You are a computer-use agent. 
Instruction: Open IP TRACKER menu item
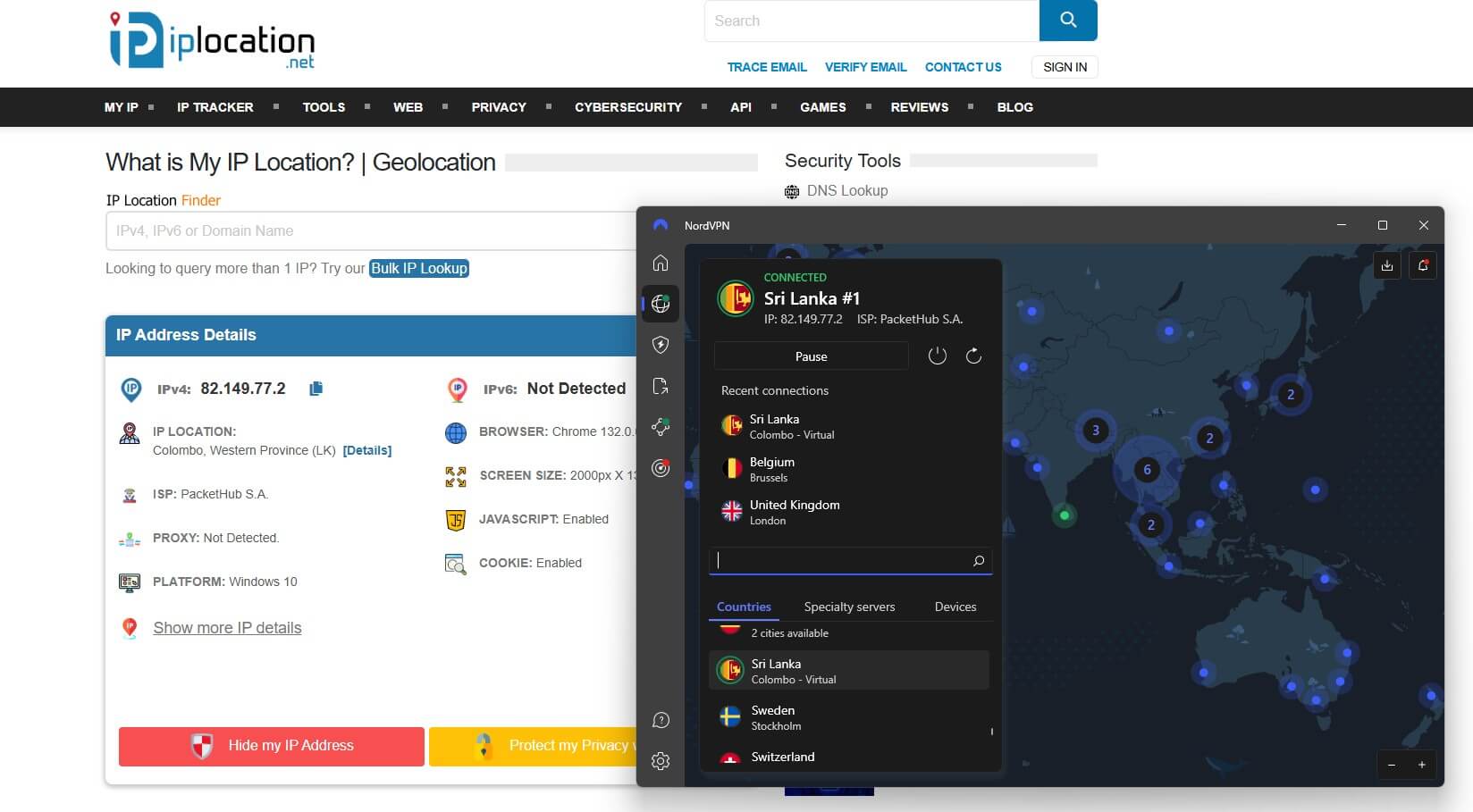pos(215,107)
